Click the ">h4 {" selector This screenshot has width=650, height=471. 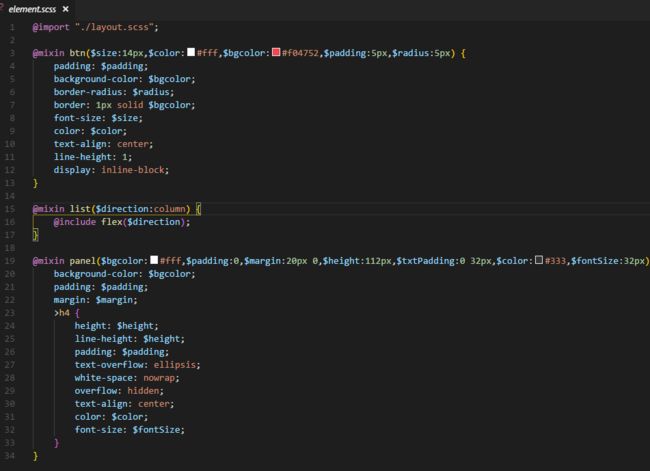click(x=66, y=313)
